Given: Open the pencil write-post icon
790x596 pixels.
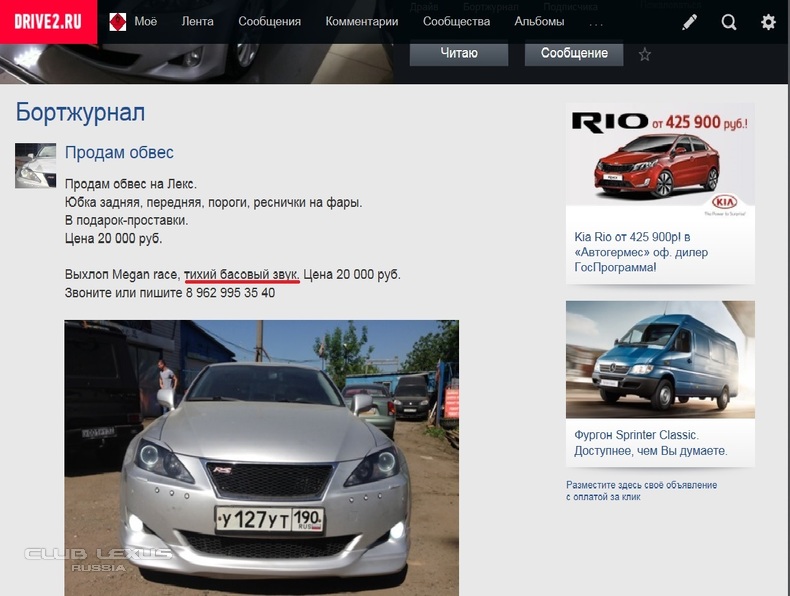Looking at the screenshot, I should (690, 22).
